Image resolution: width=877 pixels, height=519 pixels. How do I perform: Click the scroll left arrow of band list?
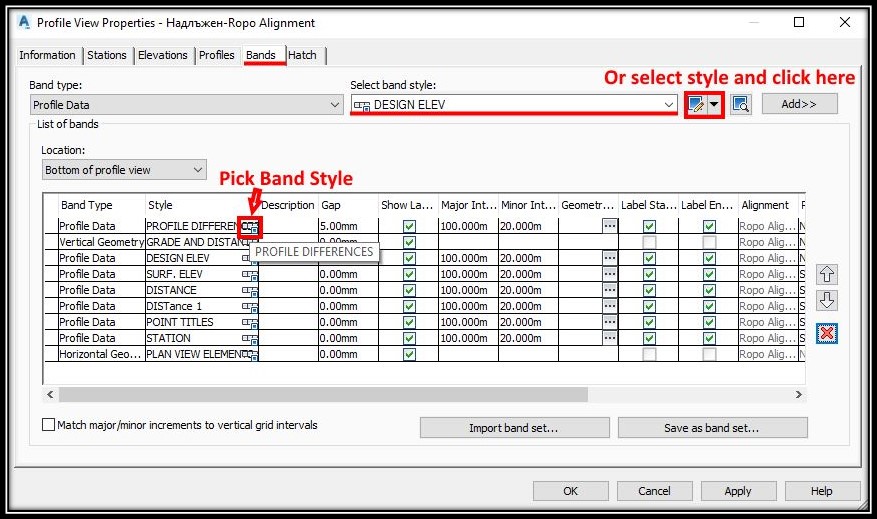(x=50, y=394)
